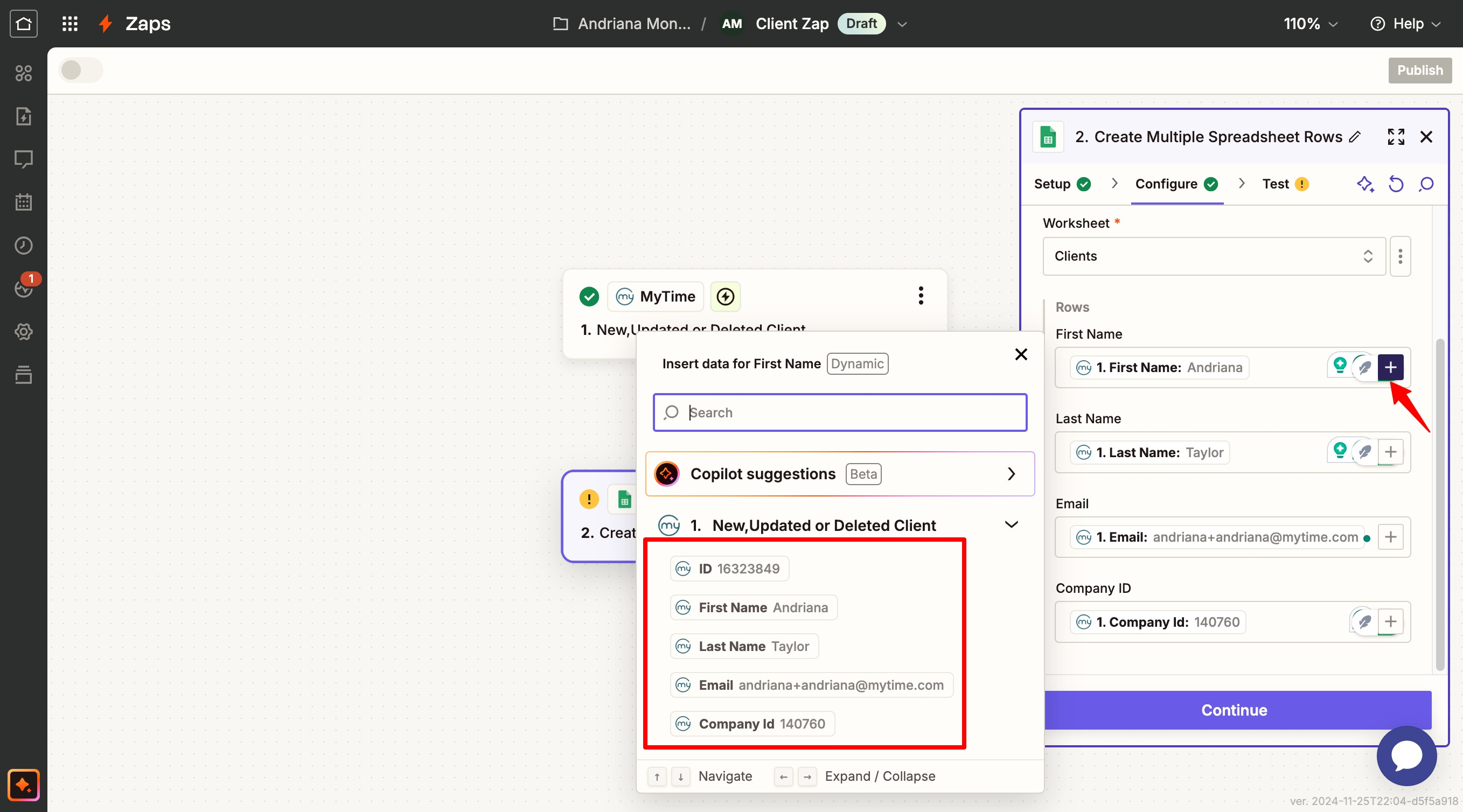Click the Search field in insert data popup

[x=839, y=412]
